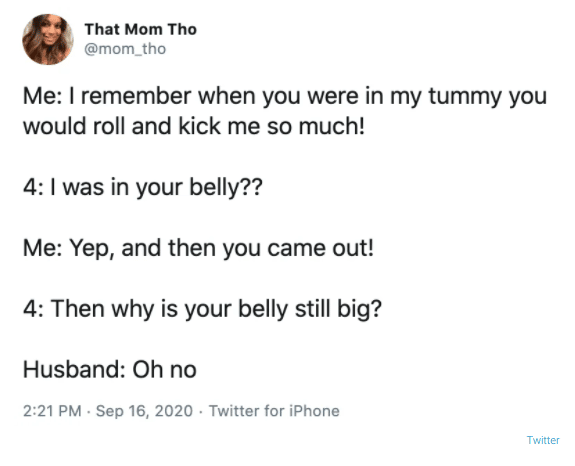Viewport: 575px width, 466px height.
Task: Click the 2:21 PM timestamp
Action: click(x=52, y=411)
